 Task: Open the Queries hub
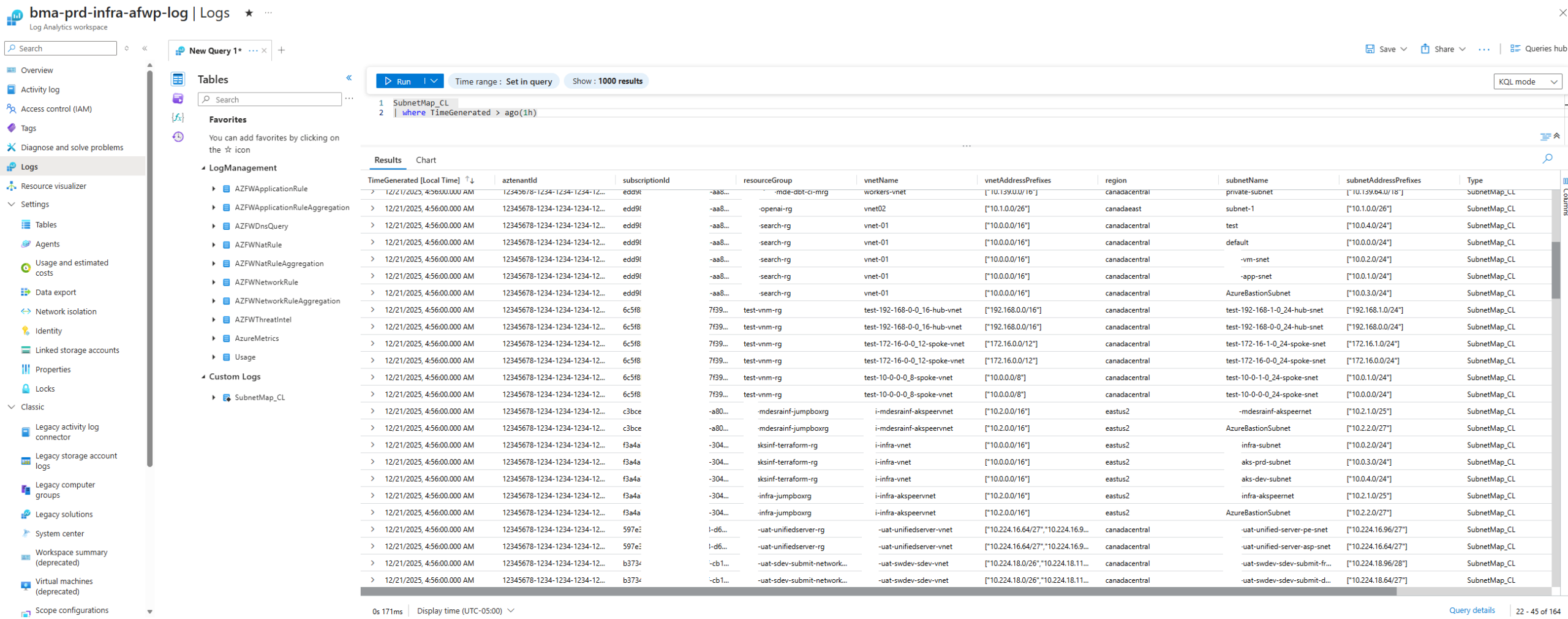tap(1538, 48)
